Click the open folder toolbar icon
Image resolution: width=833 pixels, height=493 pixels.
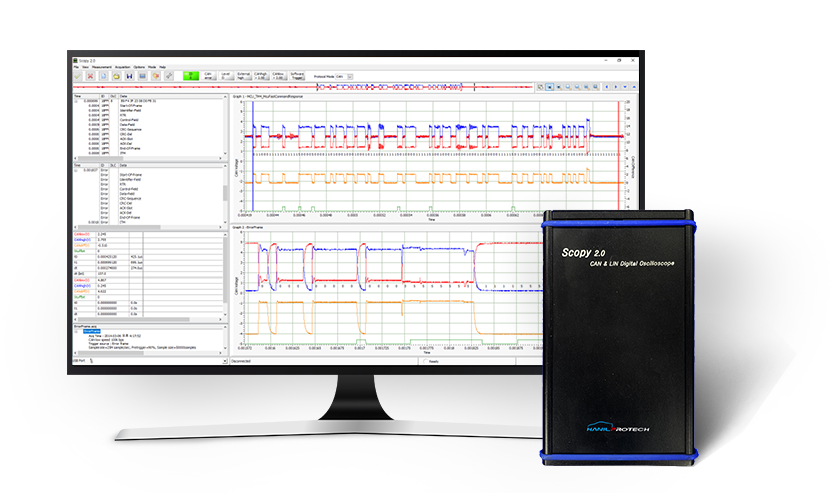click(116, 76)
